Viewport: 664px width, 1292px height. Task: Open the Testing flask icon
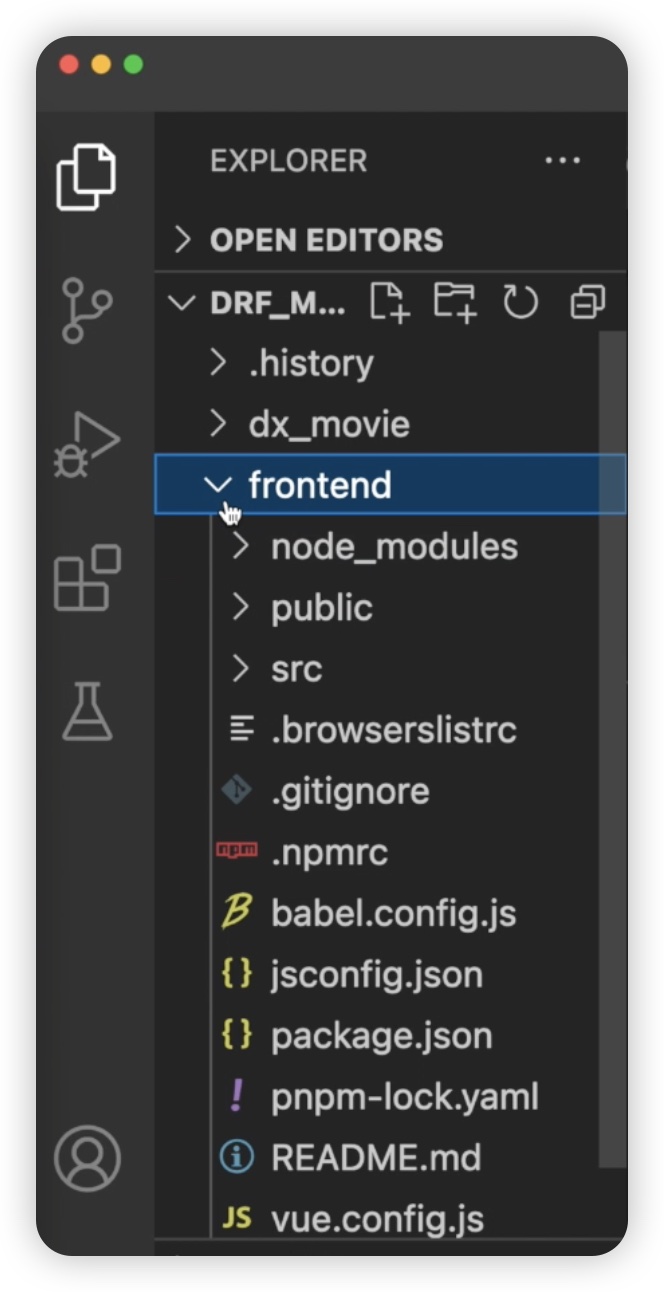(87, 711)
